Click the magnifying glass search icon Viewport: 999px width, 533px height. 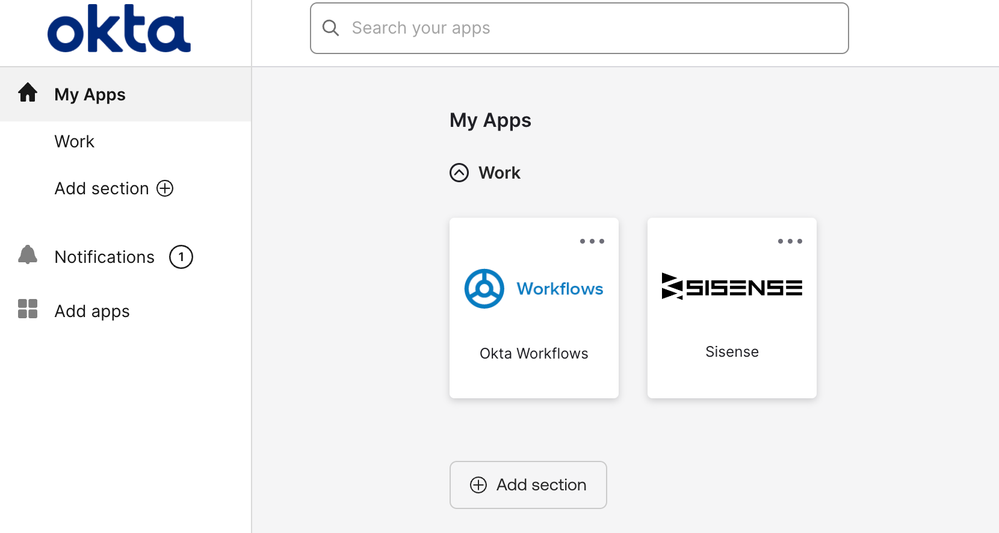coord(331,28)
